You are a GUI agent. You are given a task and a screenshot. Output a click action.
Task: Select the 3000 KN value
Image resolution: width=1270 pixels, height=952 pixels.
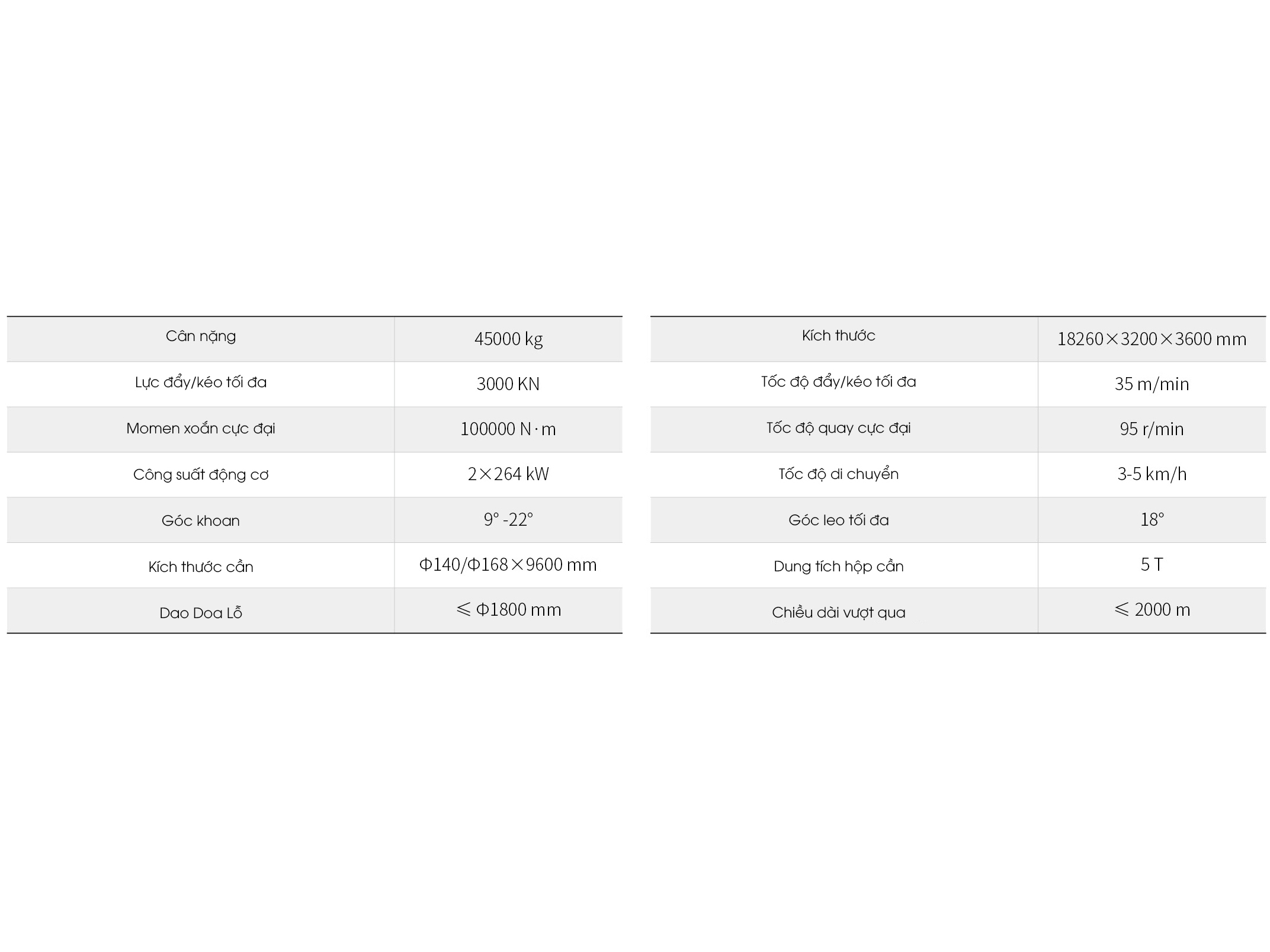pyautogui.click(x=508, y=384)
